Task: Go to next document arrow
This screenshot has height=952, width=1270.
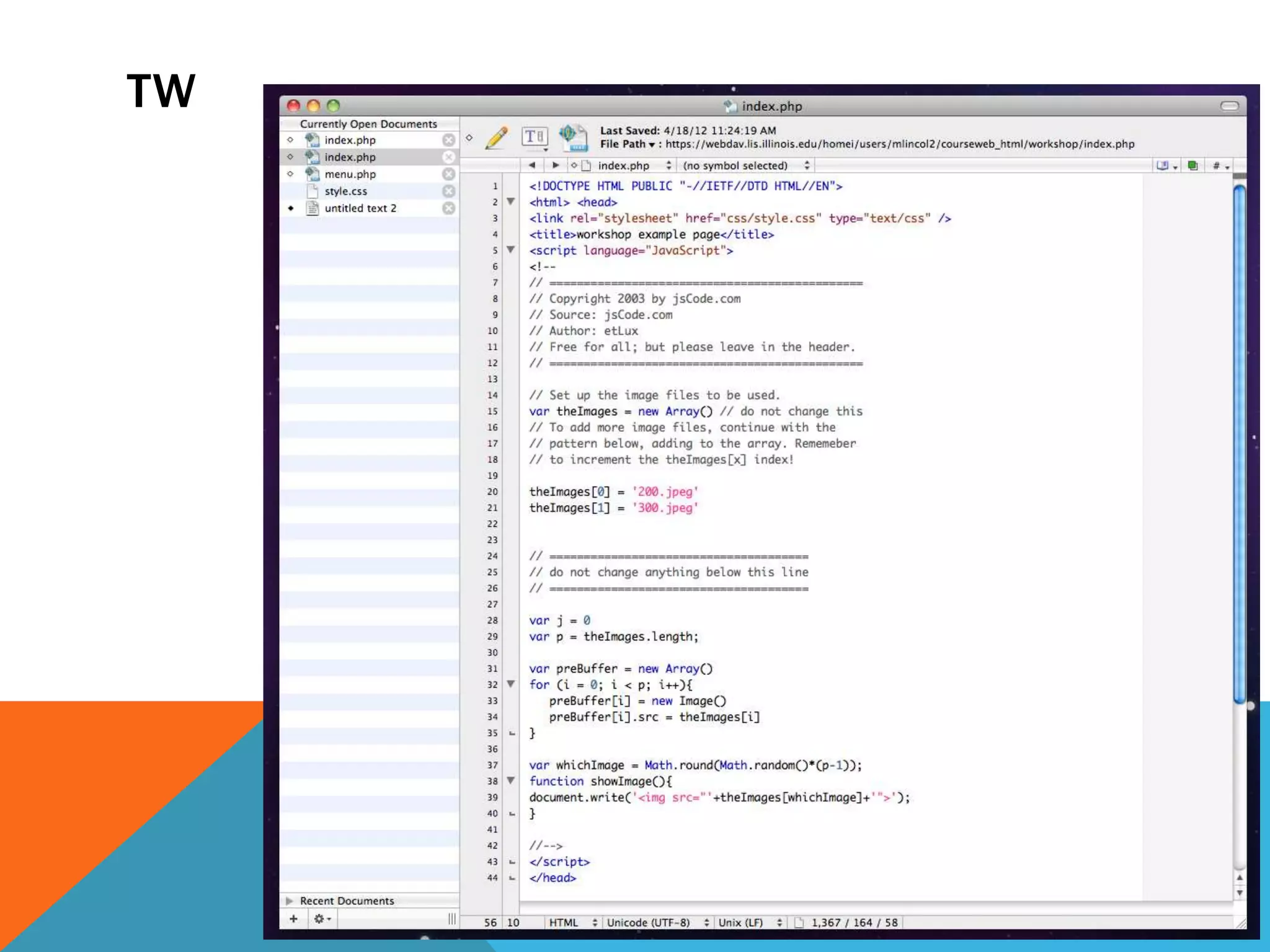Action: 556,165
